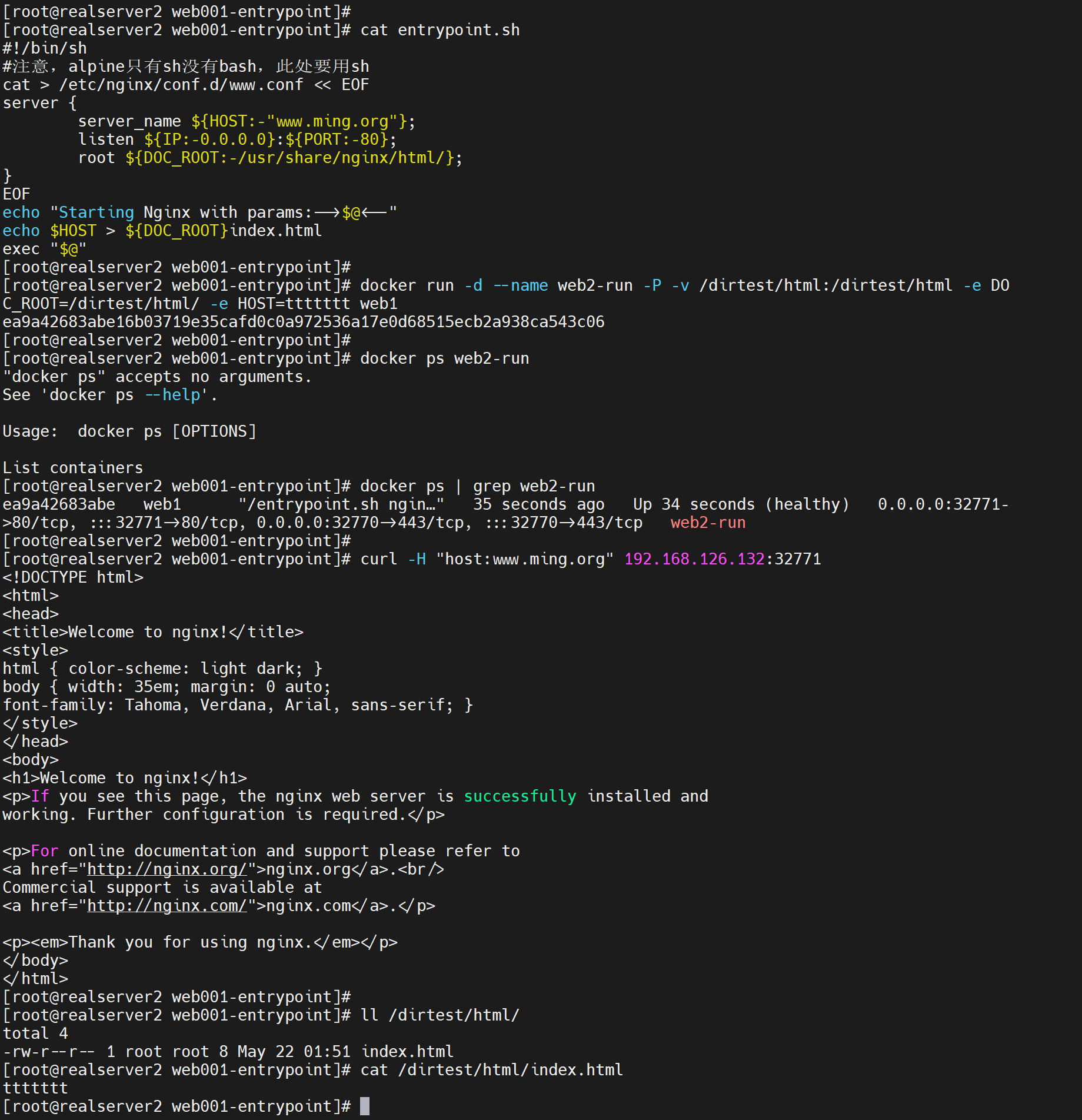Click the pink IP address 192.168.126.132

pyautogui.click(x=694, y=559)
